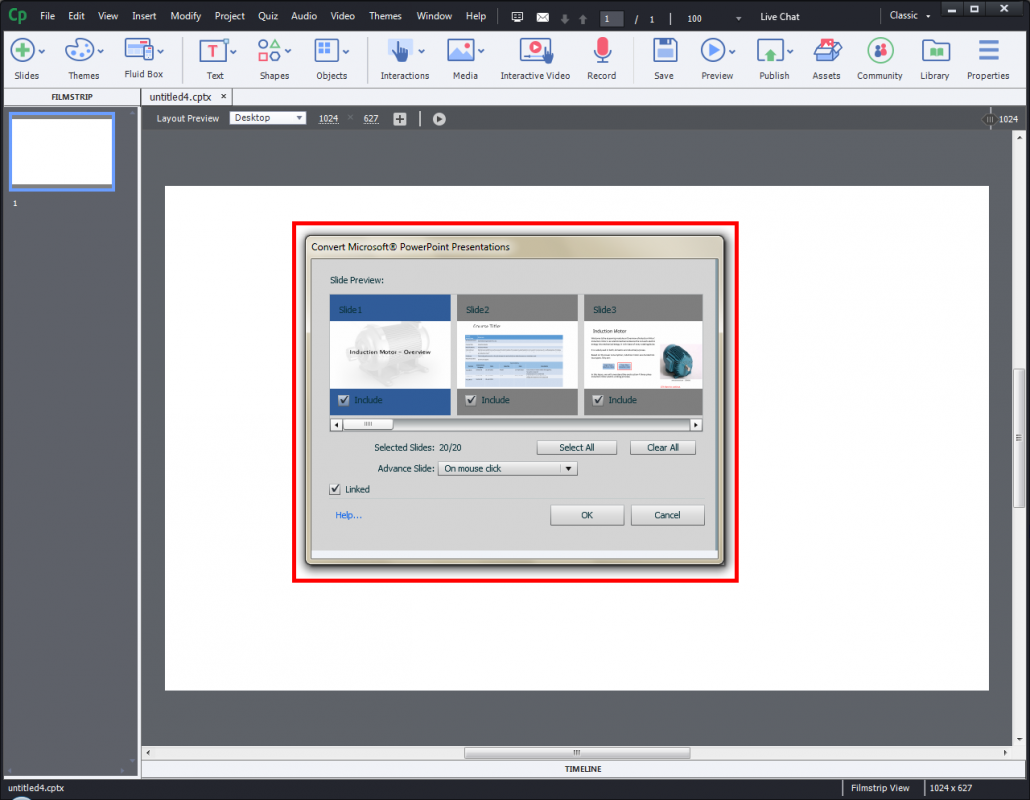The image size is (1030, 800).
Task: Open the Quiz menu
Action: click(267, 16)
